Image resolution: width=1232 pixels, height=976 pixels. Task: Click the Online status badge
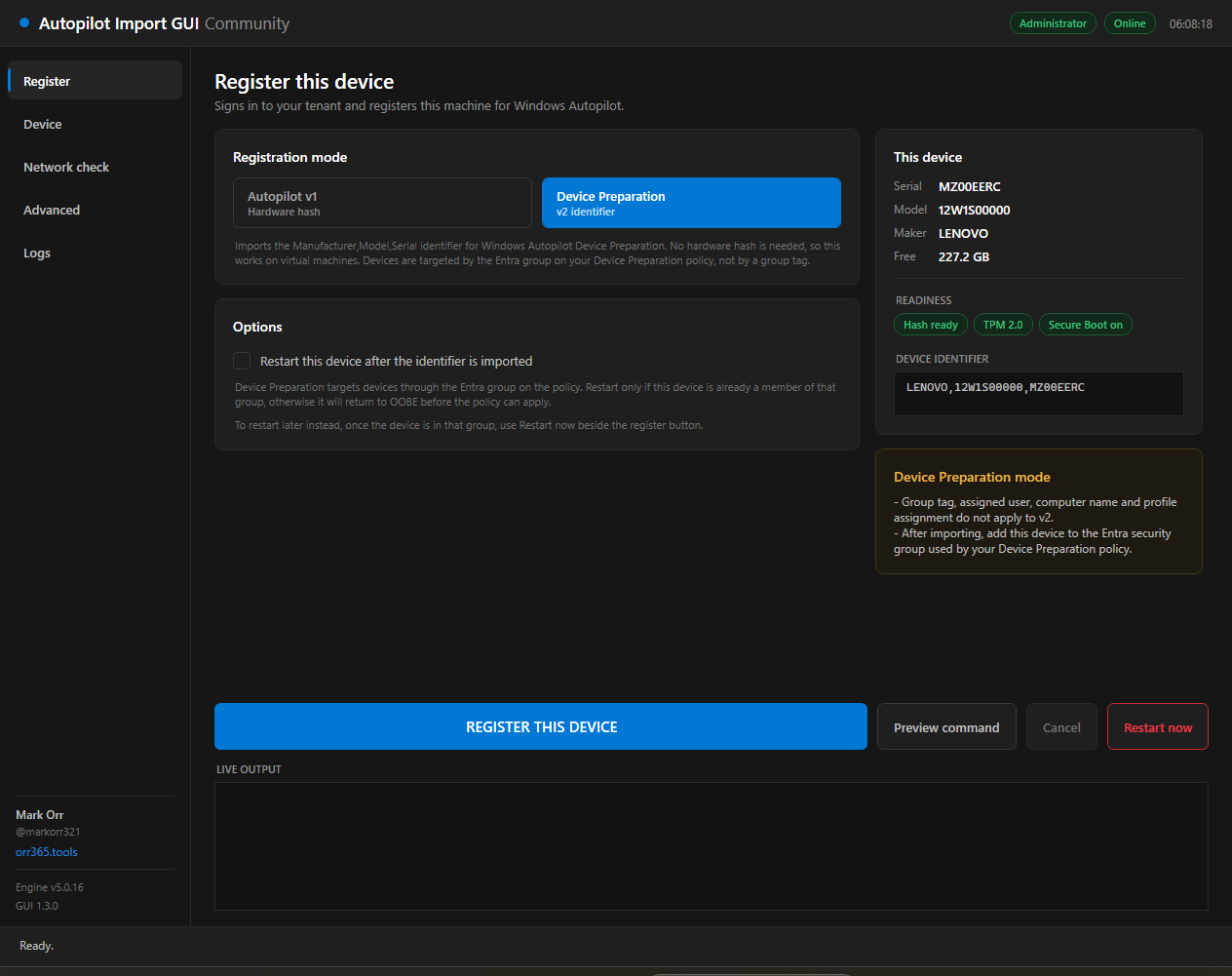coord(1130,23)
